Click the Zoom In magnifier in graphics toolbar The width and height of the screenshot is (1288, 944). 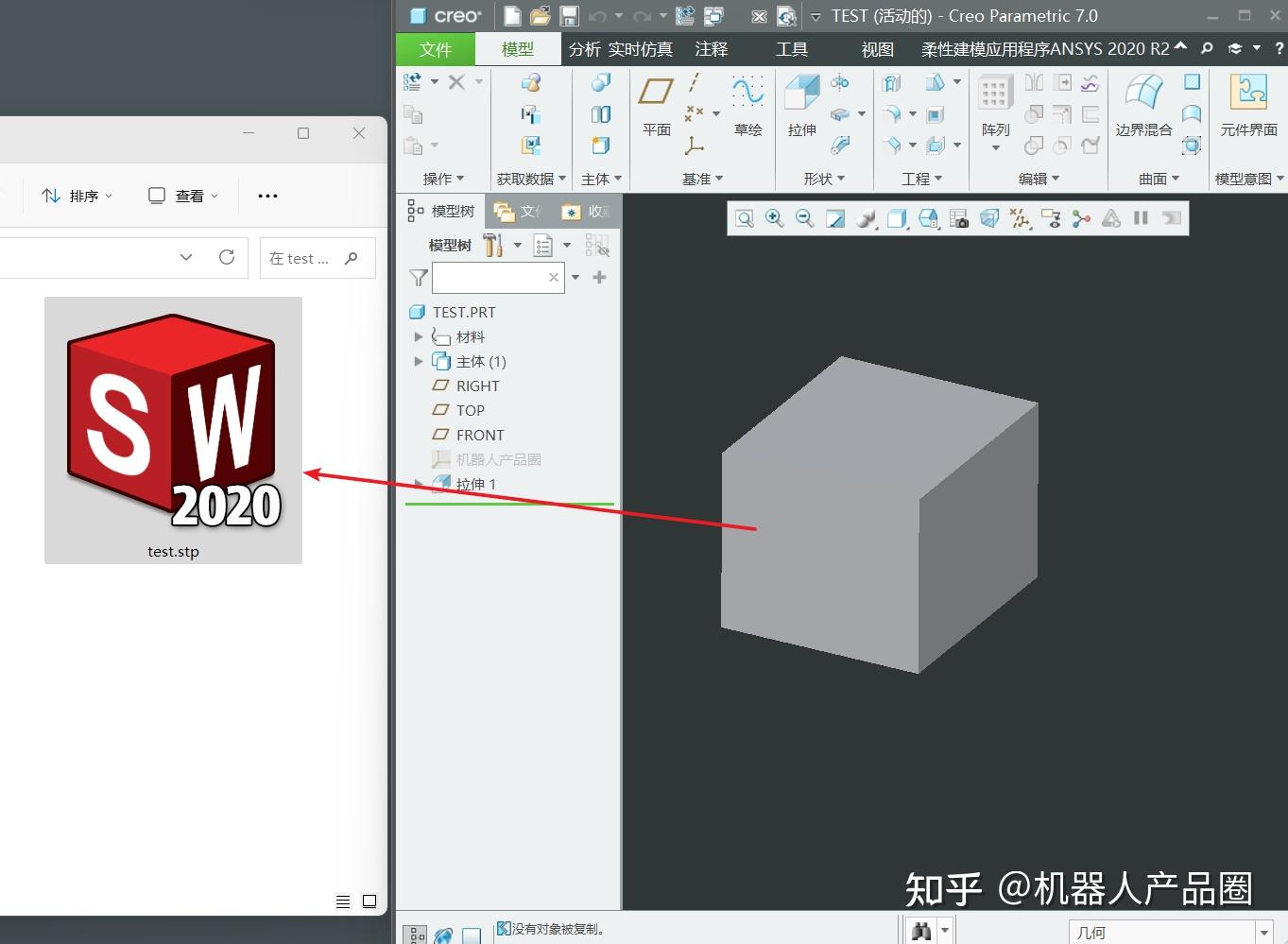775,217
